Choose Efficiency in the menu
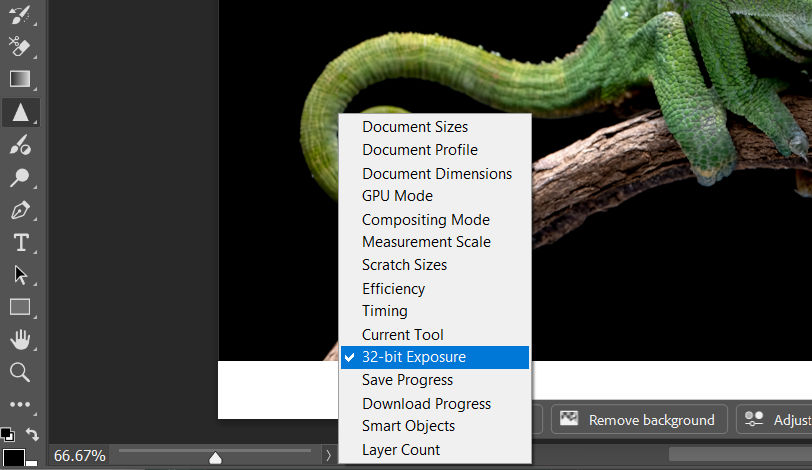 435,289
